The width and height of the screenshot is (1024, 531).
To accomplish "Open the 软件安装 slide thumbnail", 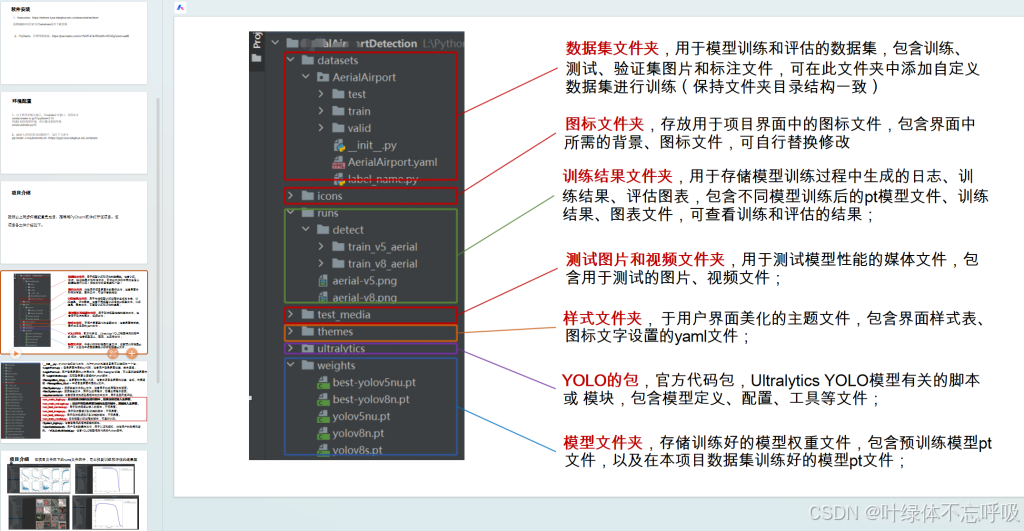I will click(x=74, y=42).
